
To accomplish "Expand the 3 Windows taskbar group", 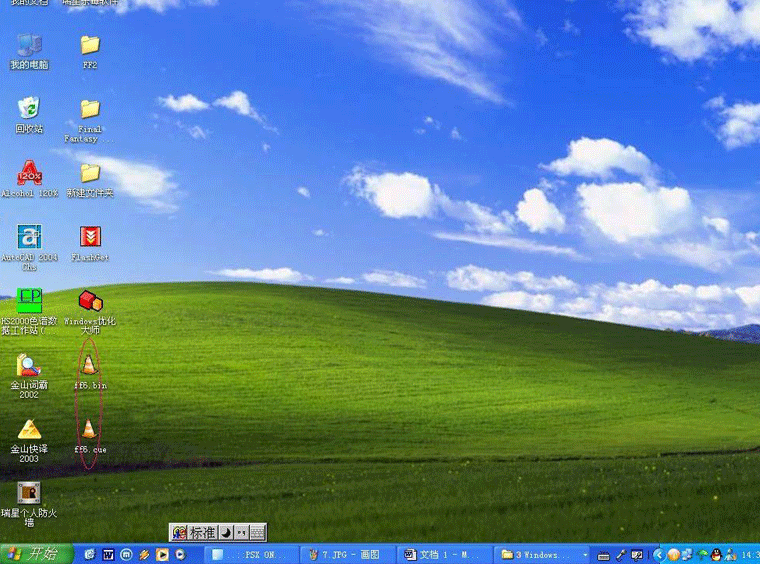I will [543, 554].
